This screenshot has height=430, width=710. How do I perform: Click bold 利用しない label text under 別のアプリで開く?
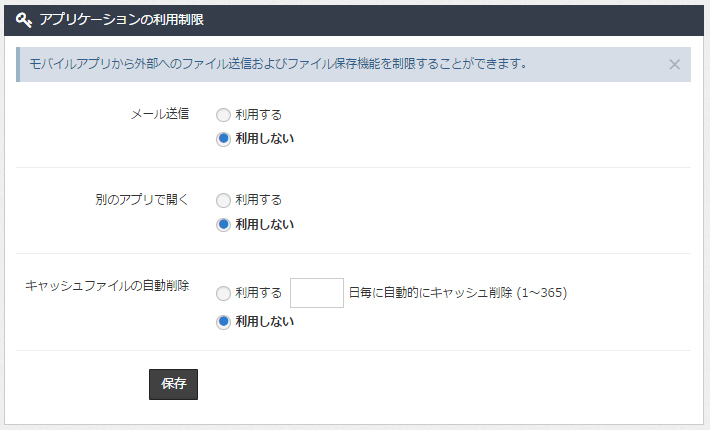coord(264,224)
